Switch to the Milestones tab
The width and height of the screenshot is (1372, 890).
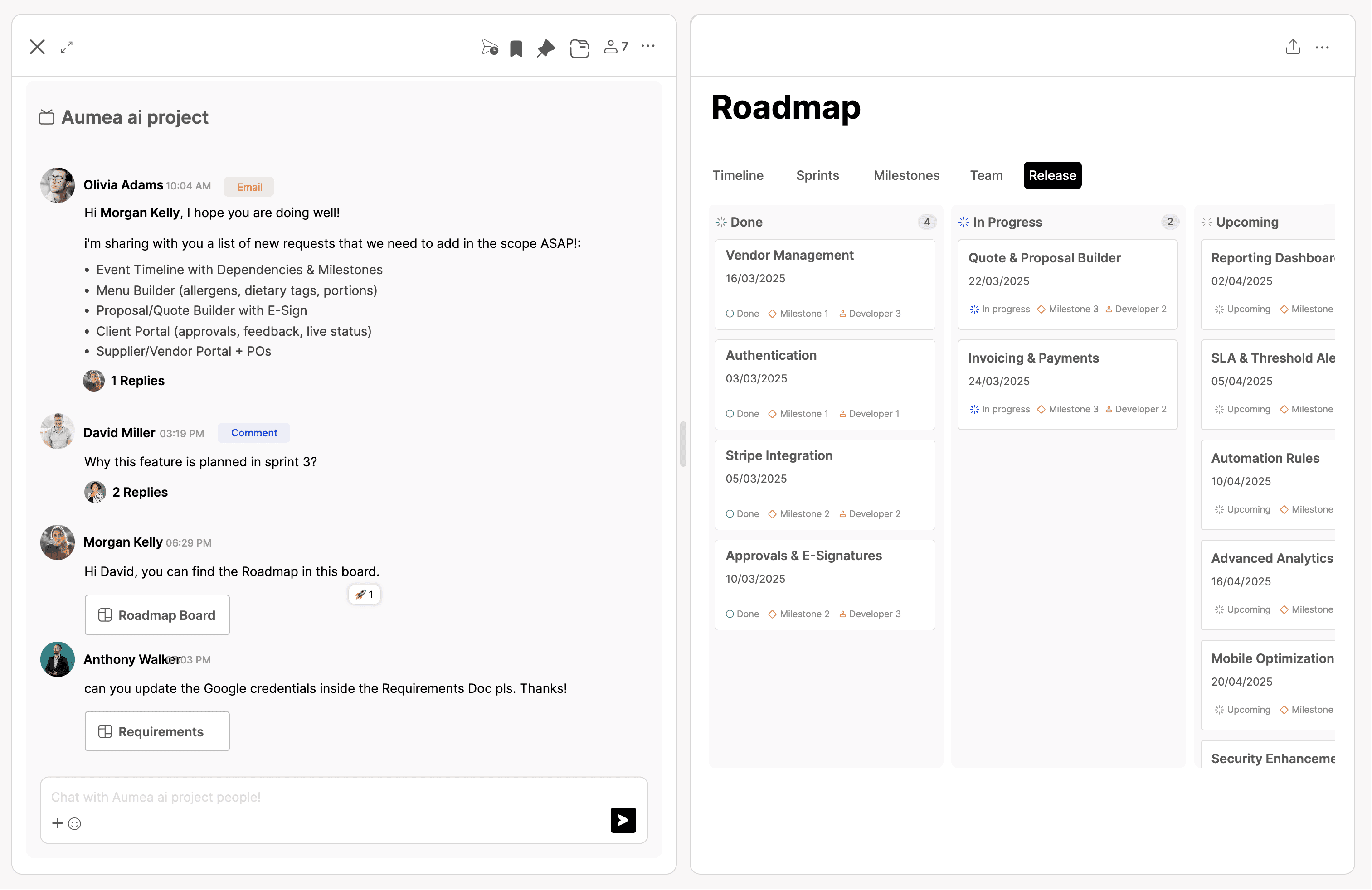pos(906,176)
